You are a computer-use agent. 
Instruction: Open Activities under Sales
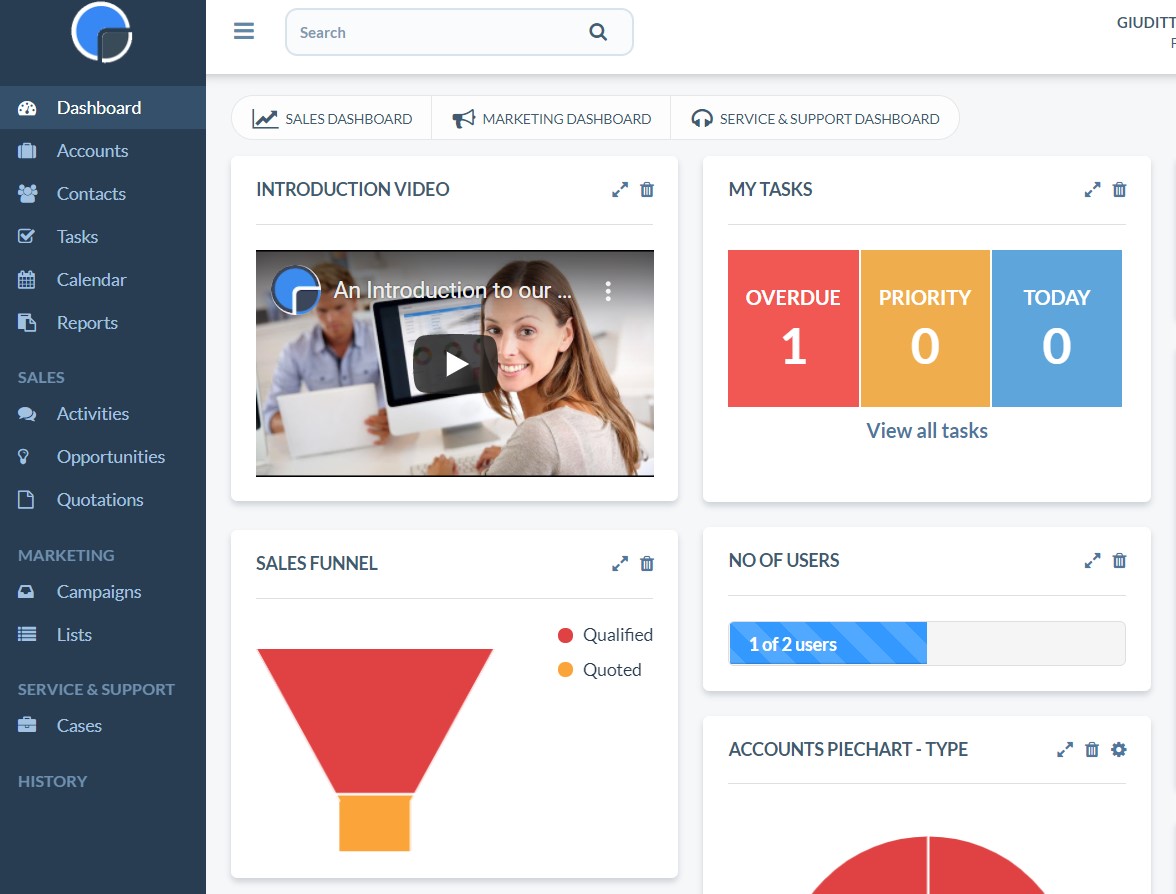coord(103,413)
